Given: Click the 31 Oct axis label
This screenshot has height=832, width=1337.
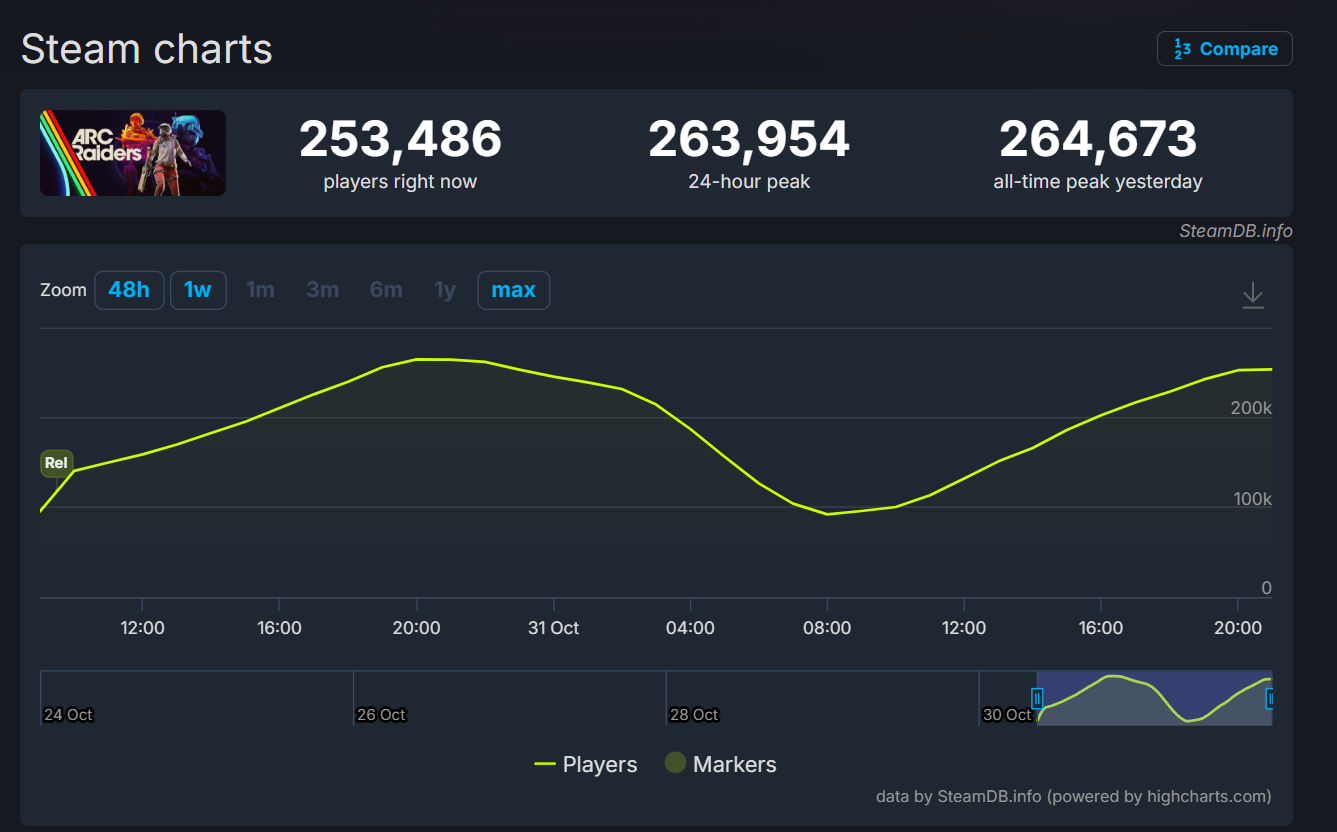Looking at the screenshot, I should (x=553, y=628).
